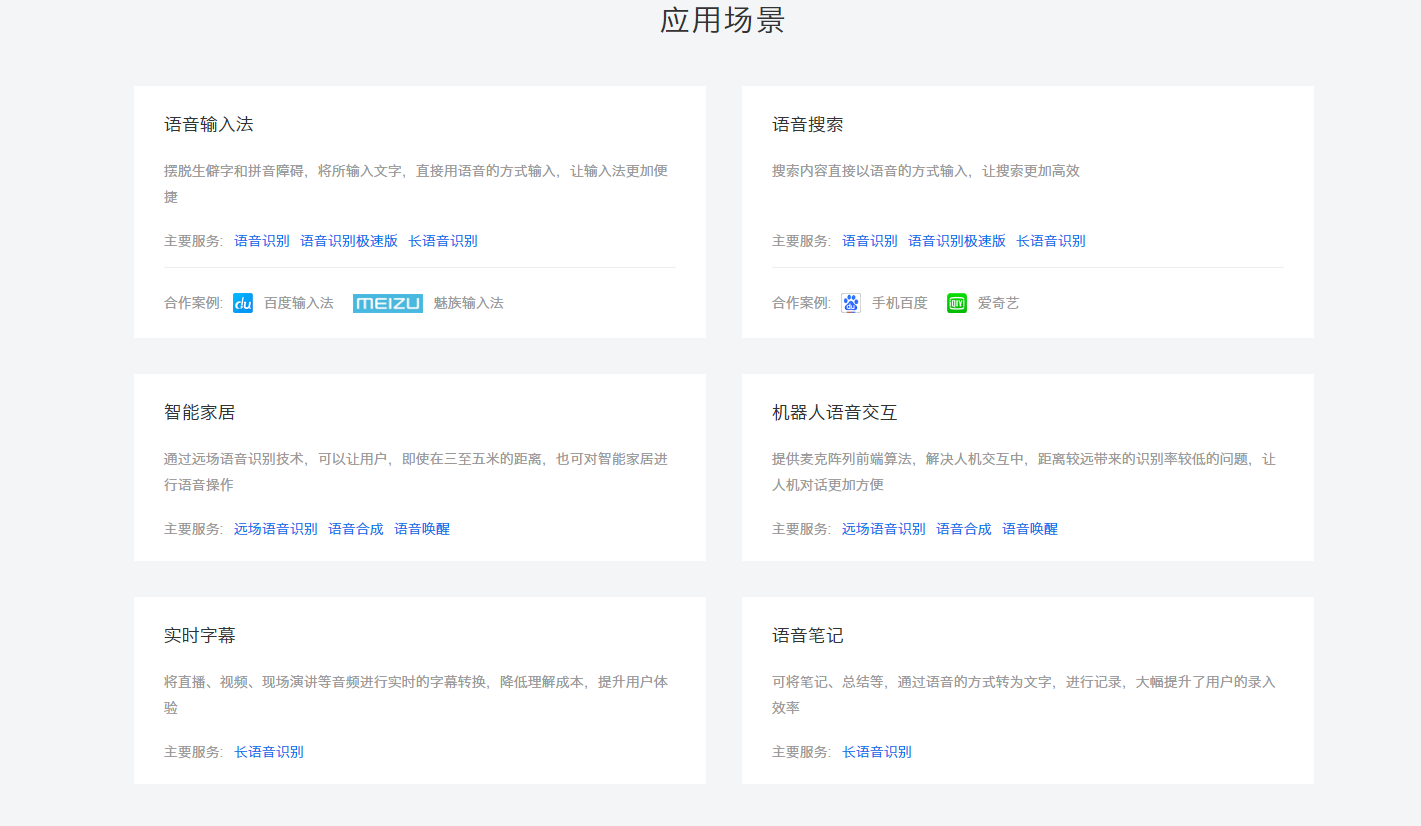Click the 语音输入法 card title

tap(209, 124)
